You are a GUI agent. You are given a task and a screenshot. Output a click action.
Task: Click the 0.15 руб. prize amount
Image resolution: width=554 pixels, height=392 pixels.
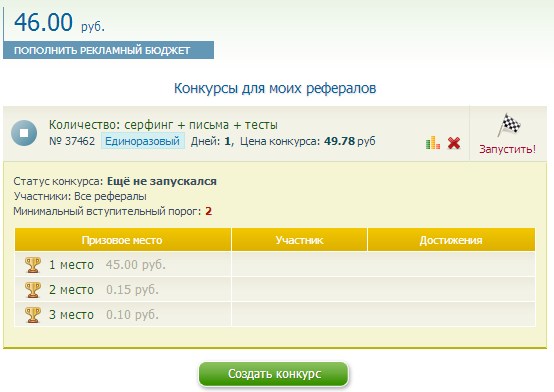point(132,290)
